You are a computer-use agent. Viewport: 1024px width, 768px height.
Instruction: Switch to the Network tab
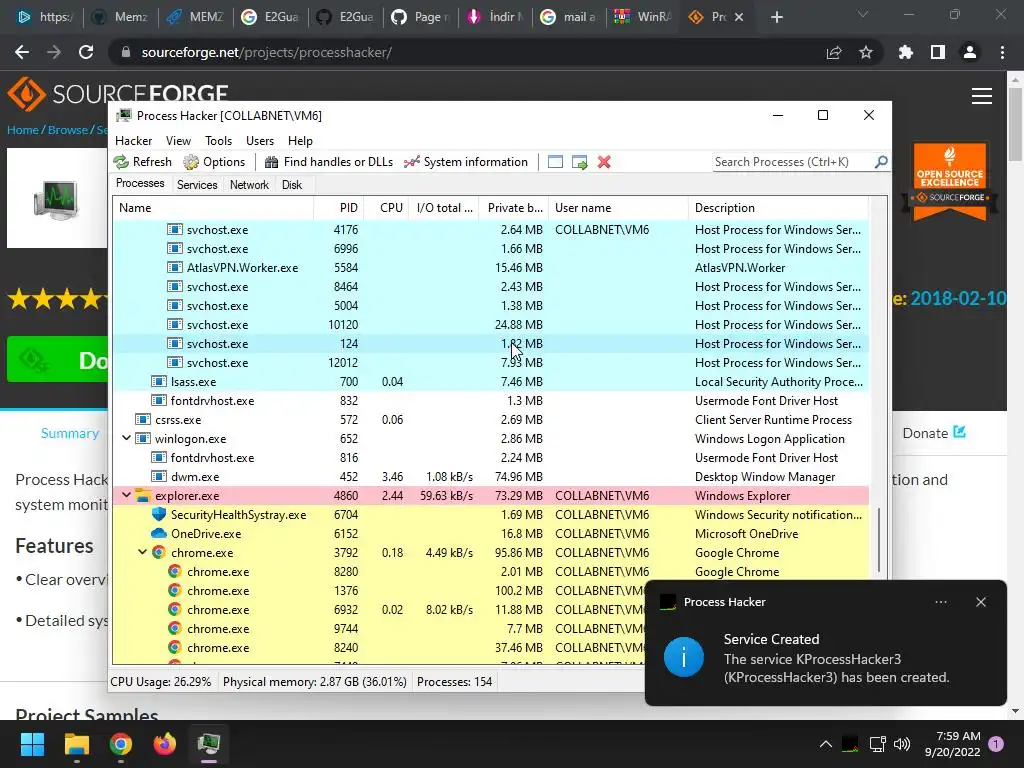click(249, 185)
